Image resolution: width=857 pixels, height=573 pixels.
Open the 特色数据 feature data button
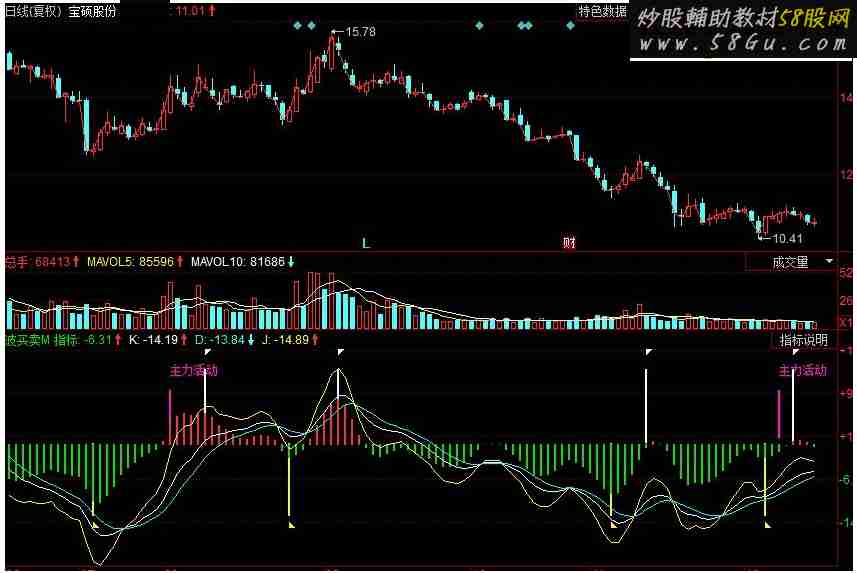tap(603, 11)
